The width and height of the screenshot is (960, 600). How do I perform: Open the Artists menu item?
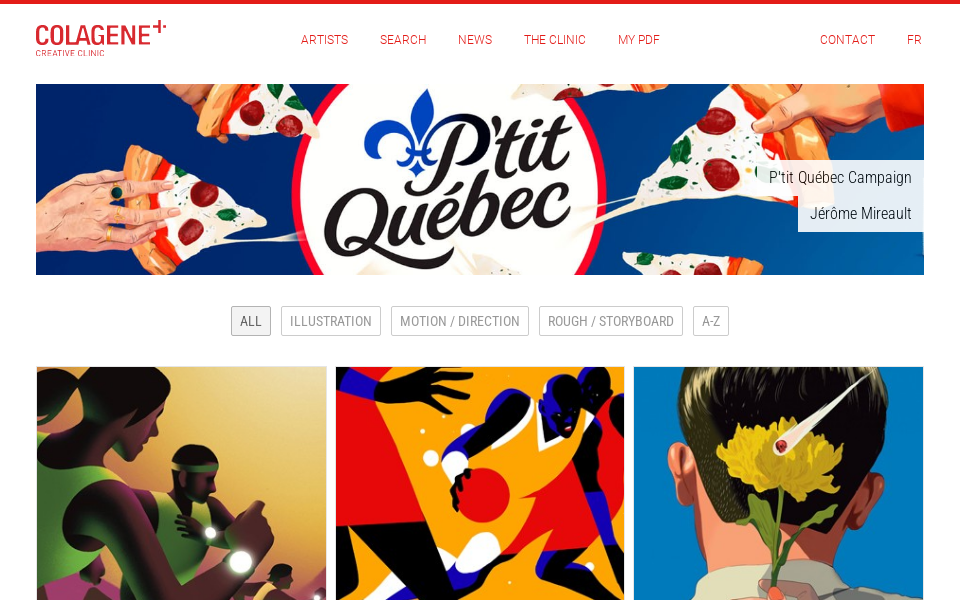pos(324,40)
